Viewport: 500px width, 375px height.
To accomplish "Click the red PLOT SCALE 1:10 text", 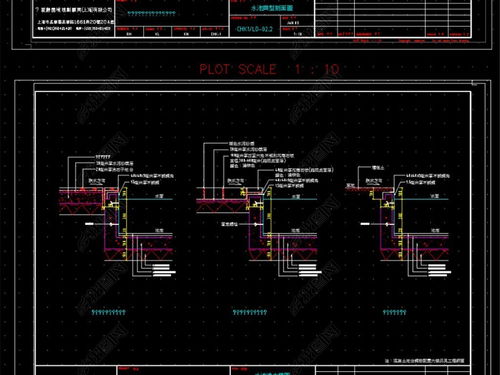I will pos(269,69).
